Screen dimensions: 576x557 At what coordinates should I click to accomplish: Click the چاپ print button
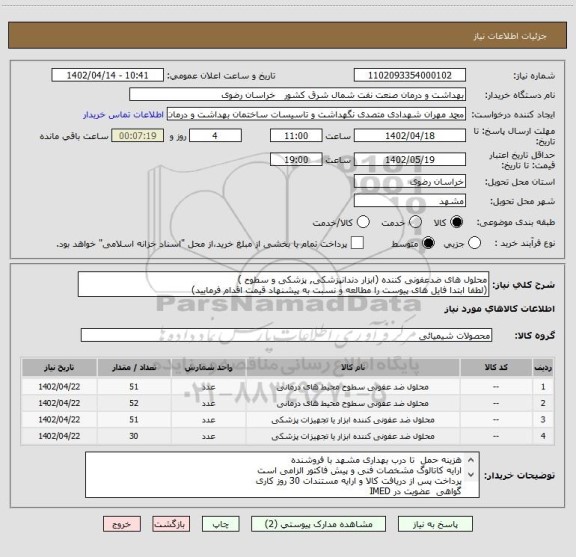[x=221, y=524]
